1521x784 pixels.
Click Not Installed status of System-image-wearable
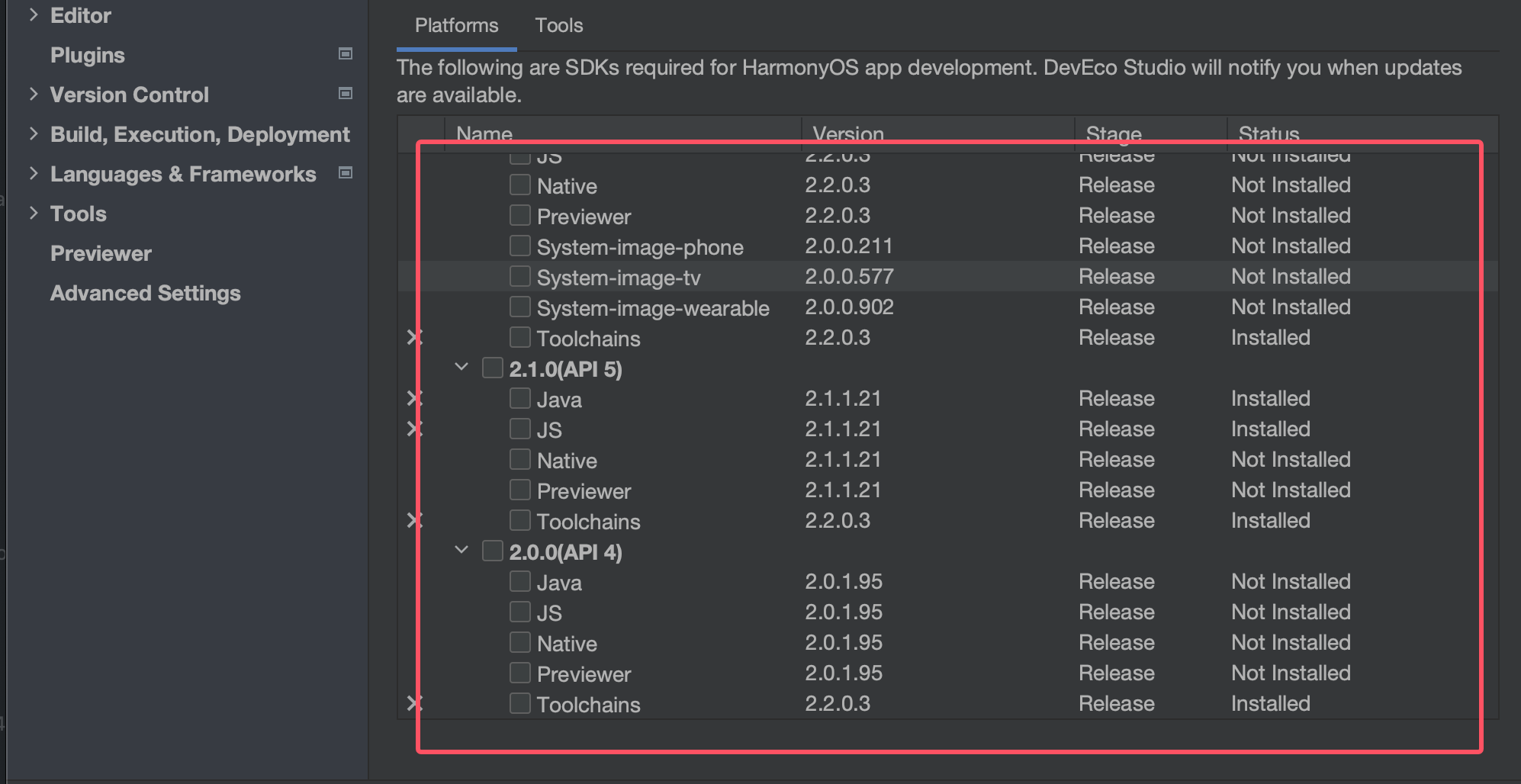pyautogui.click(x=1291, y=307)
